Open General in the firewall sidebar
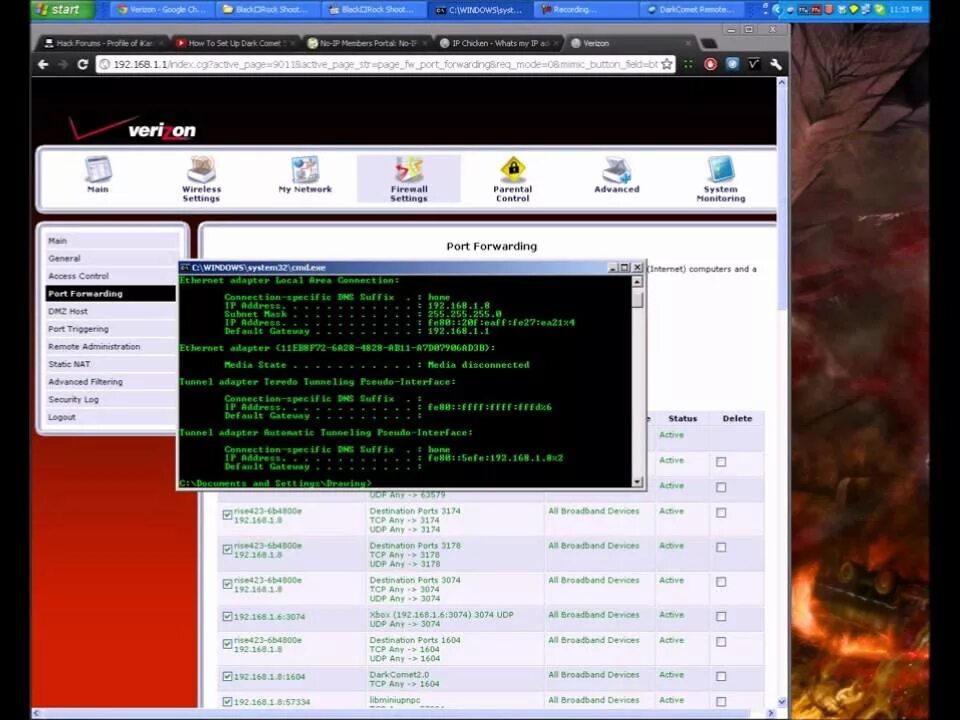960x720 pixels. point(112,258)
